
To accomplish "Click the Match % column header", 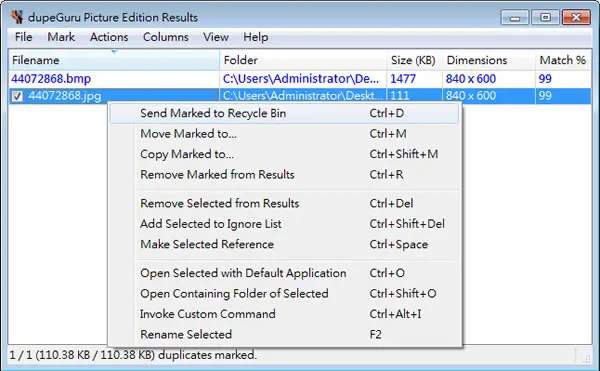I will point(563,60).
